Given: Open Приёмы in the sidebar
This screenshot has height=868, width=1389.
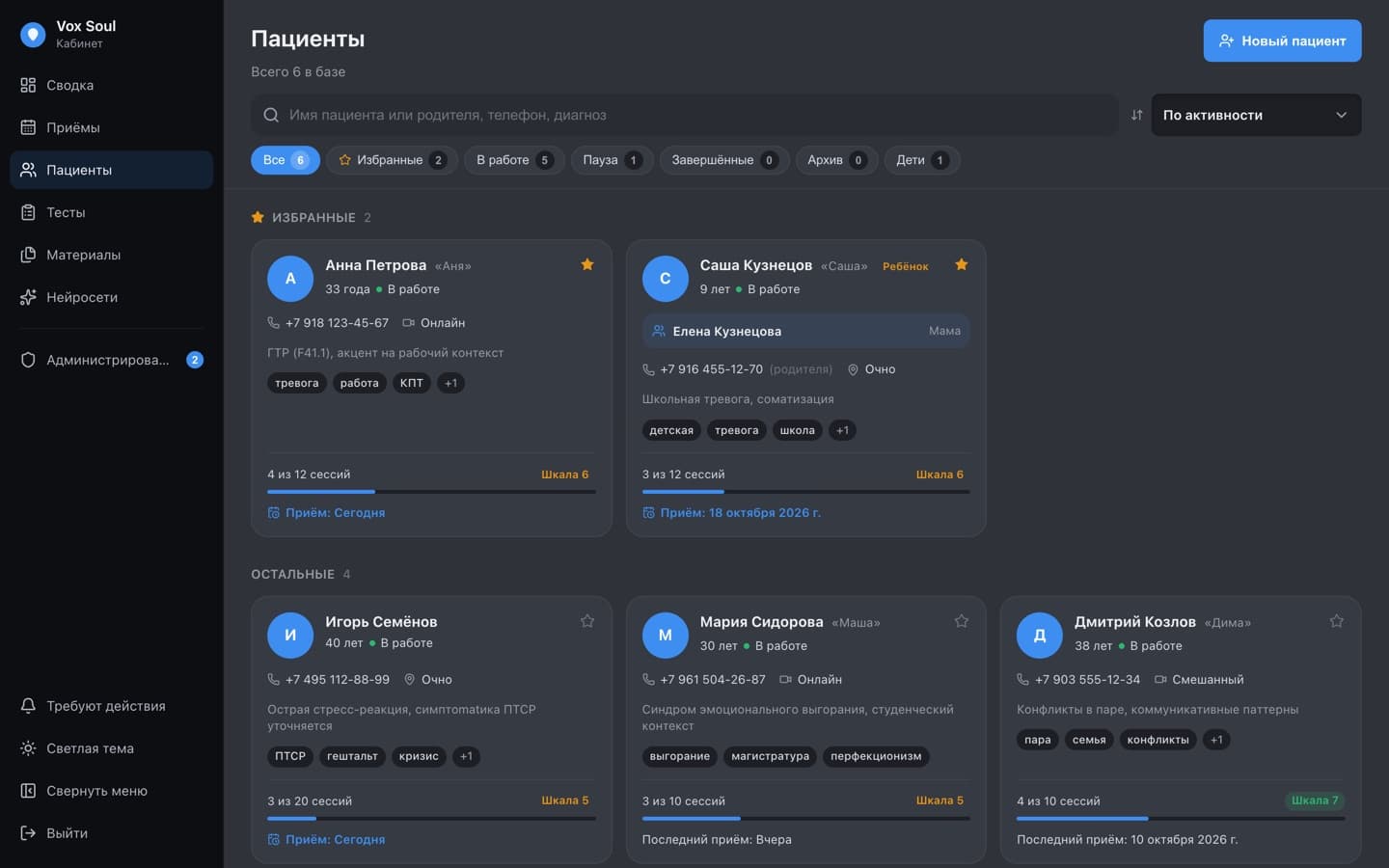Looking at the screenshot, I should tap(111, 127).
